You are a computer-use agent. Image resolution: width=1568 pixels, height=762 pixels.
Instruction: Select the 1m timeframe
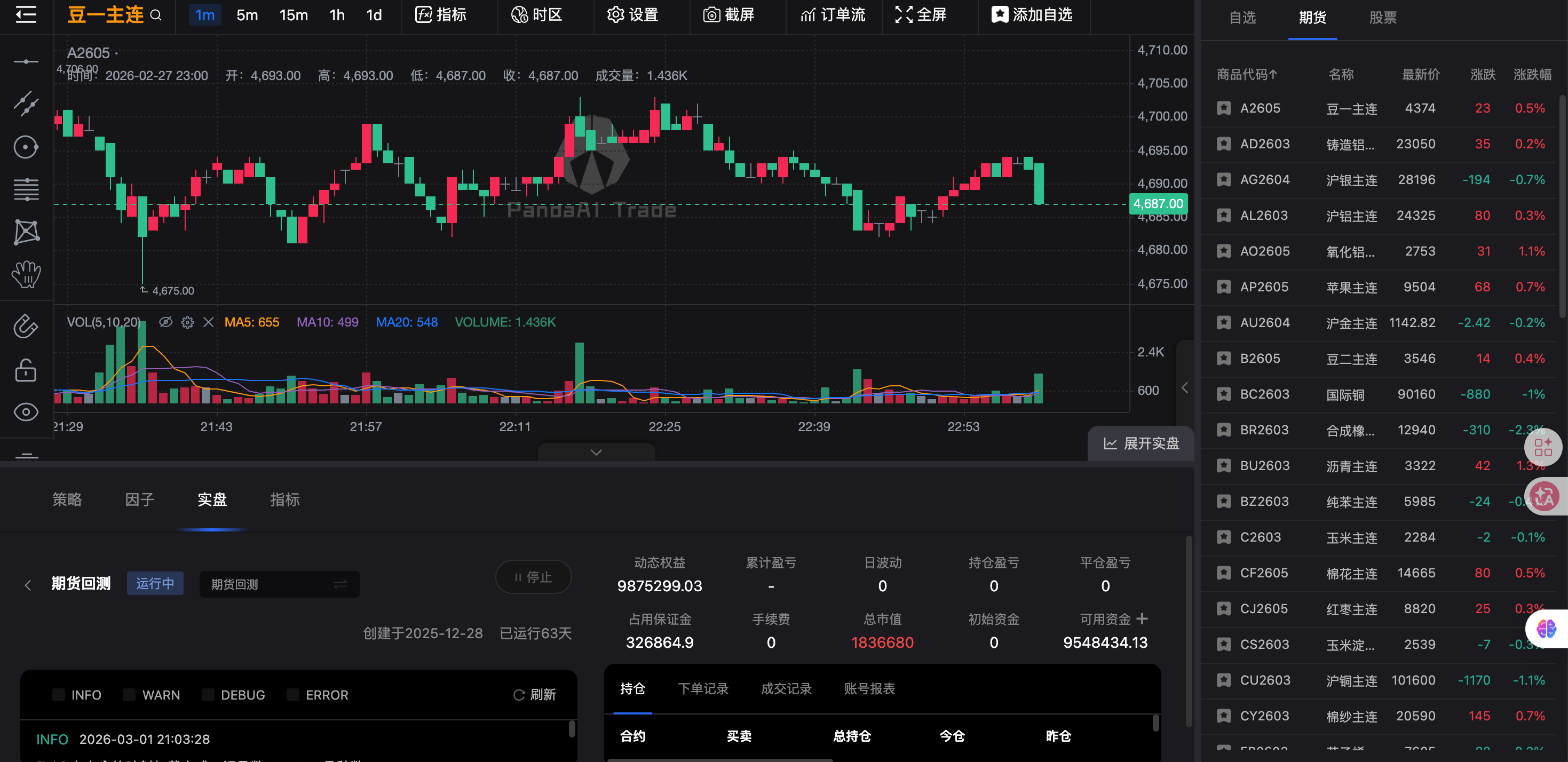205,15
